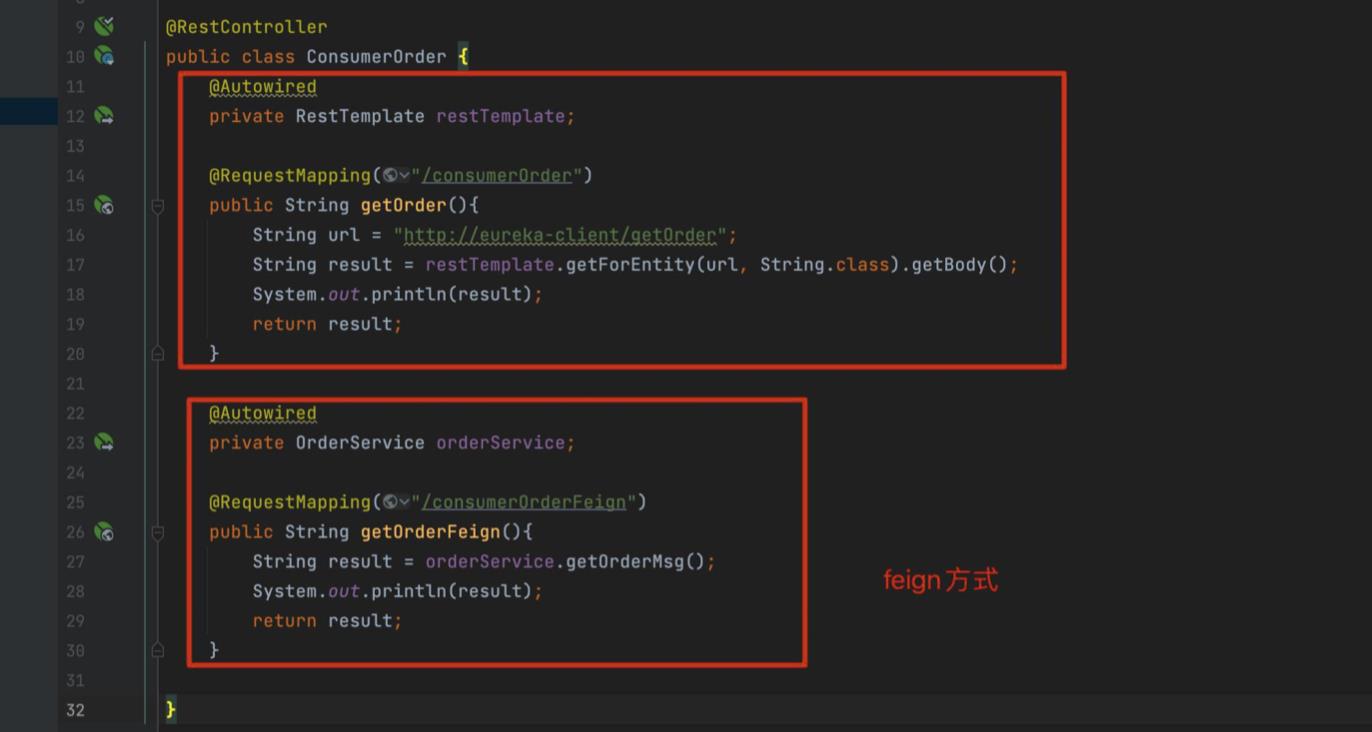The width and height of the screenshot is (1372, 732).
Task: Click the request mapping gutter icon on line 15
Action: [104, 205]
